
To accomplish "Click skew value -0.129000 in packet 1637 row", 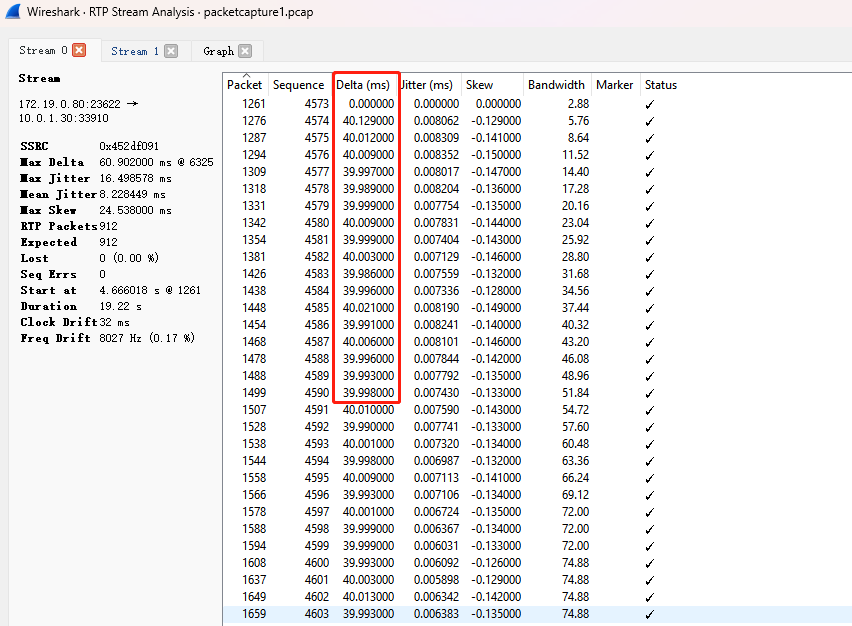I will (x=496, y=580).
